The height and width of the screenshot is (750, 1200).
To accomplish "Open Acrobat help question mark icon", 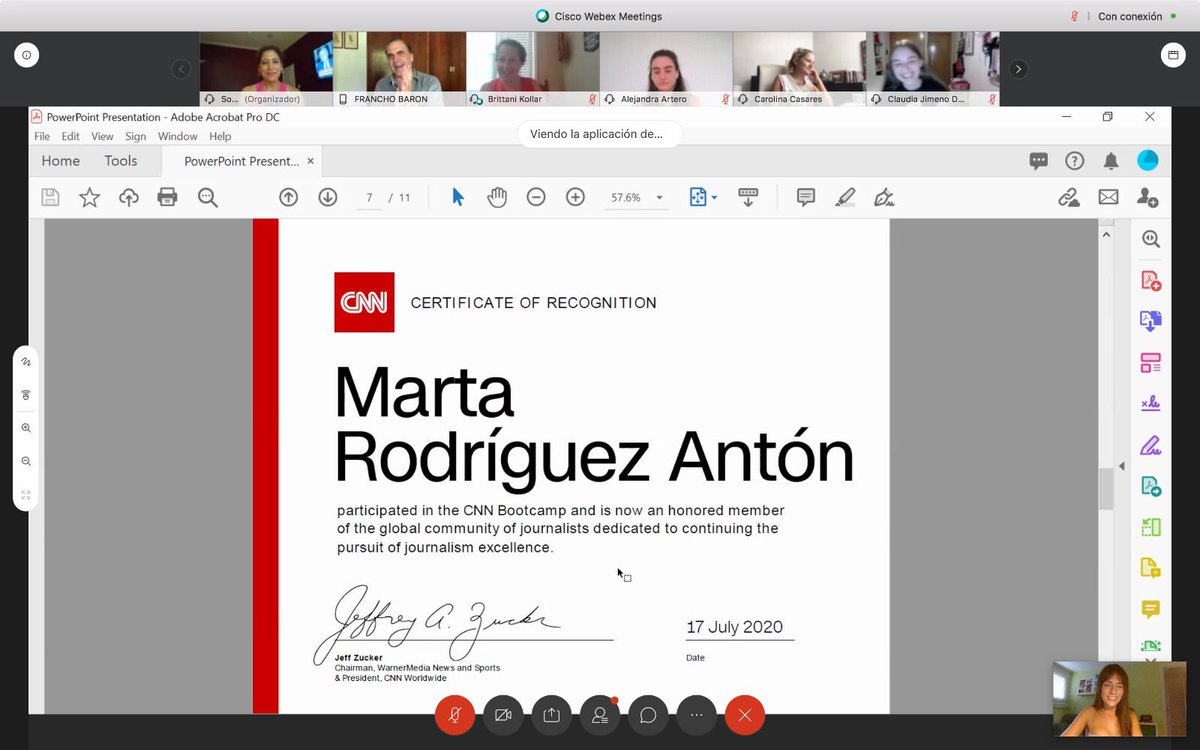I will (1074, 161).
